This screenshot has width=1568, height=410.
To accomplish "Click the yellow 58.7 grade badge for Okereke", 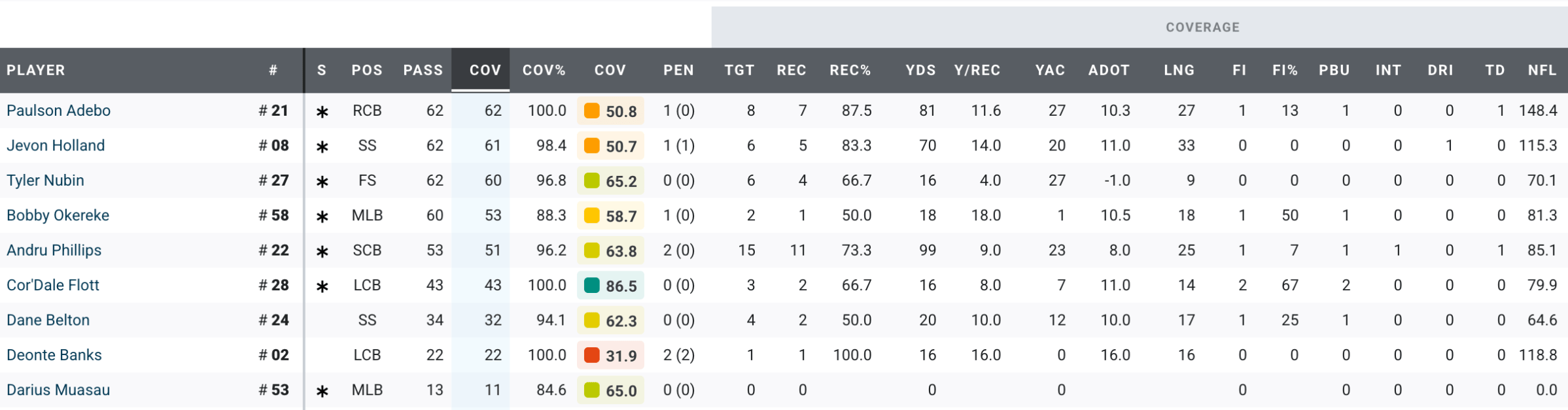I will tap(610, 216).
